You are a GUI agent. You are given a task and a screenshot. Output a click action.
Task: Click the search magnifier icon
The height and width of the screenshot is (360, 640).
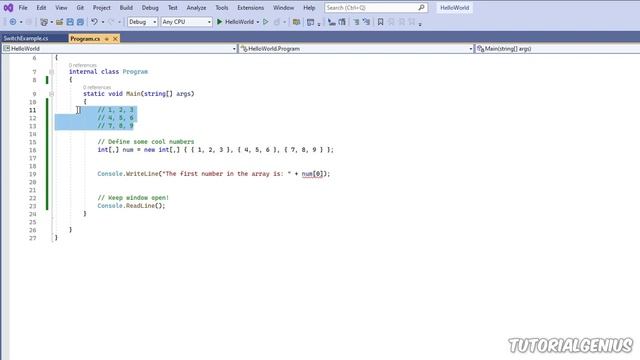[421, 7]
